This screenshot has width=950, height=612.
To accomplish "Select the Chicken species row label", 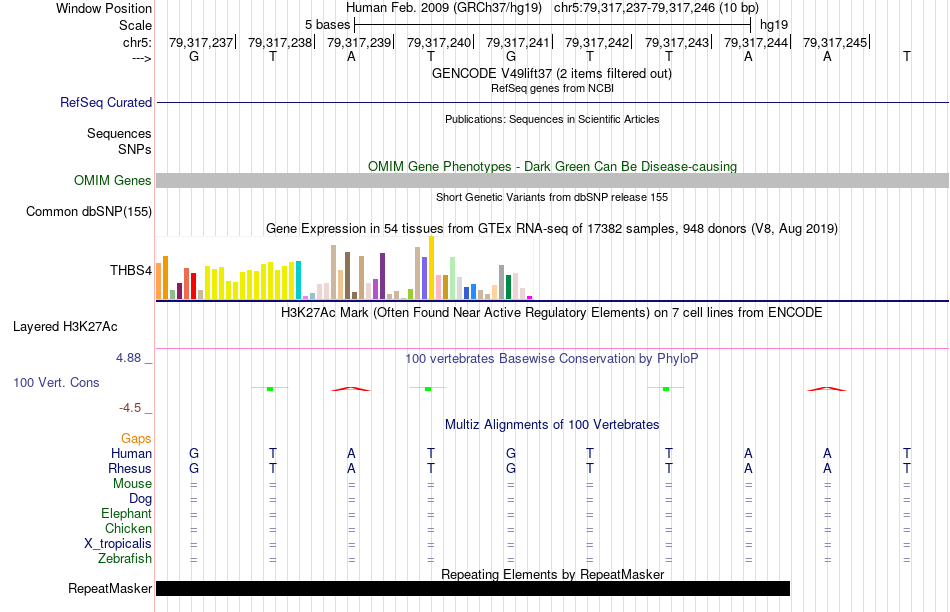I will [x=128, y=528].
